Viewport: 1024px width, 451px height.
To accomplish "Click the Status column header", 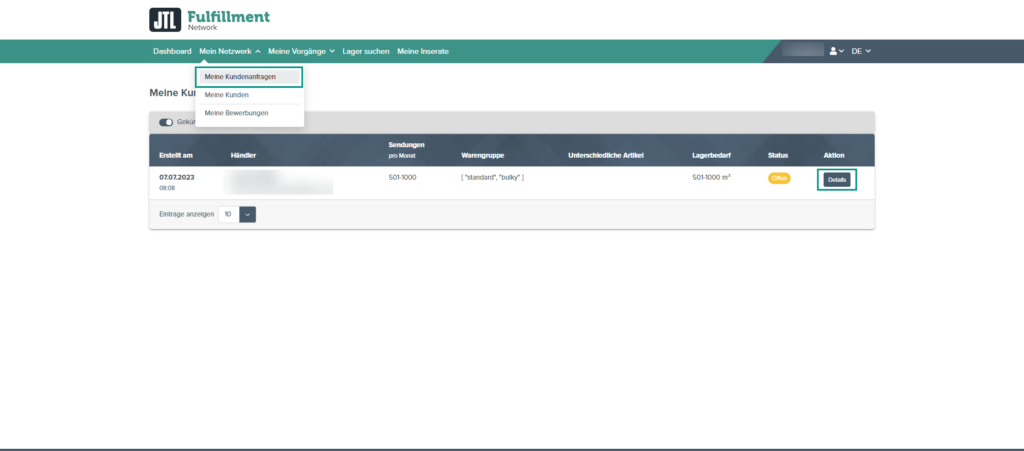I will click(778, 156).
